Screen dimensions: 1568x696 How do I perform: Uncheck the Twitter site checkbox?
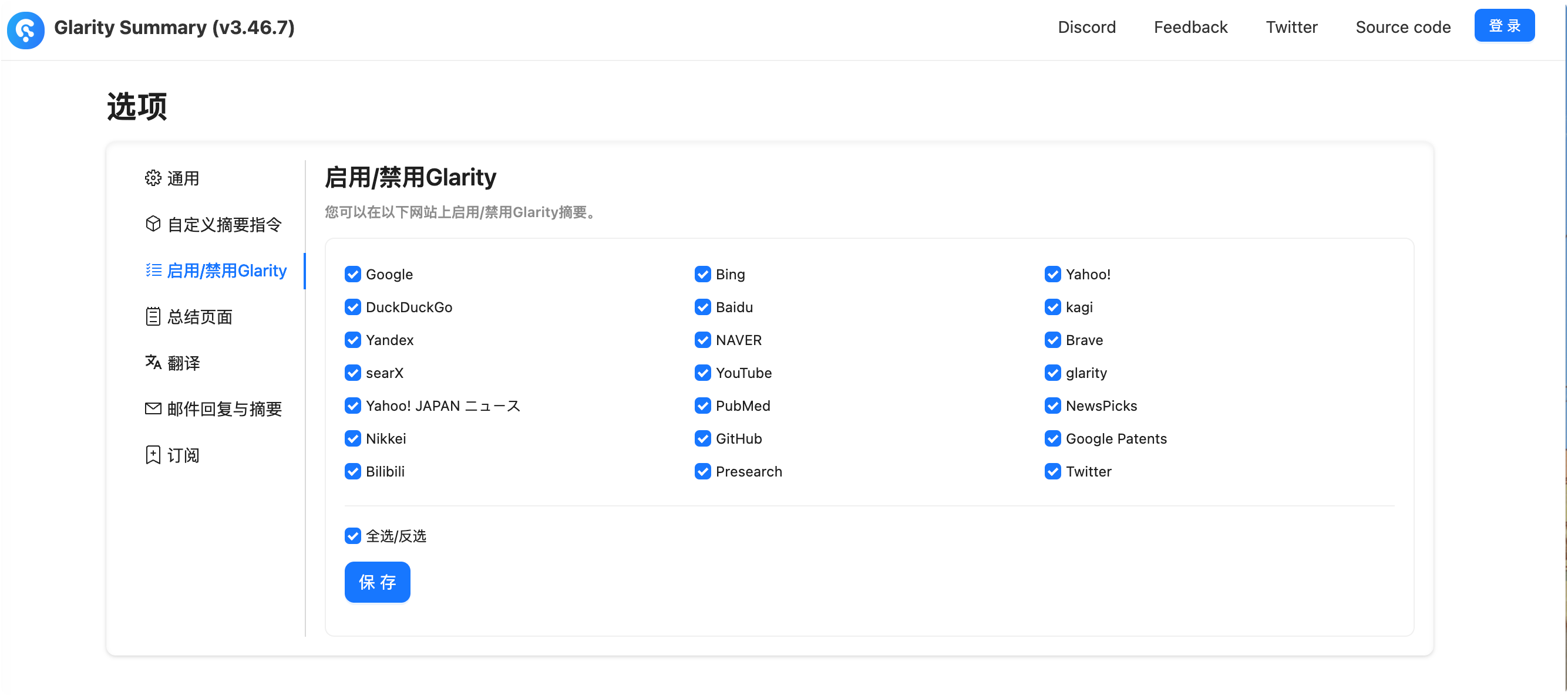[1052, 471]
